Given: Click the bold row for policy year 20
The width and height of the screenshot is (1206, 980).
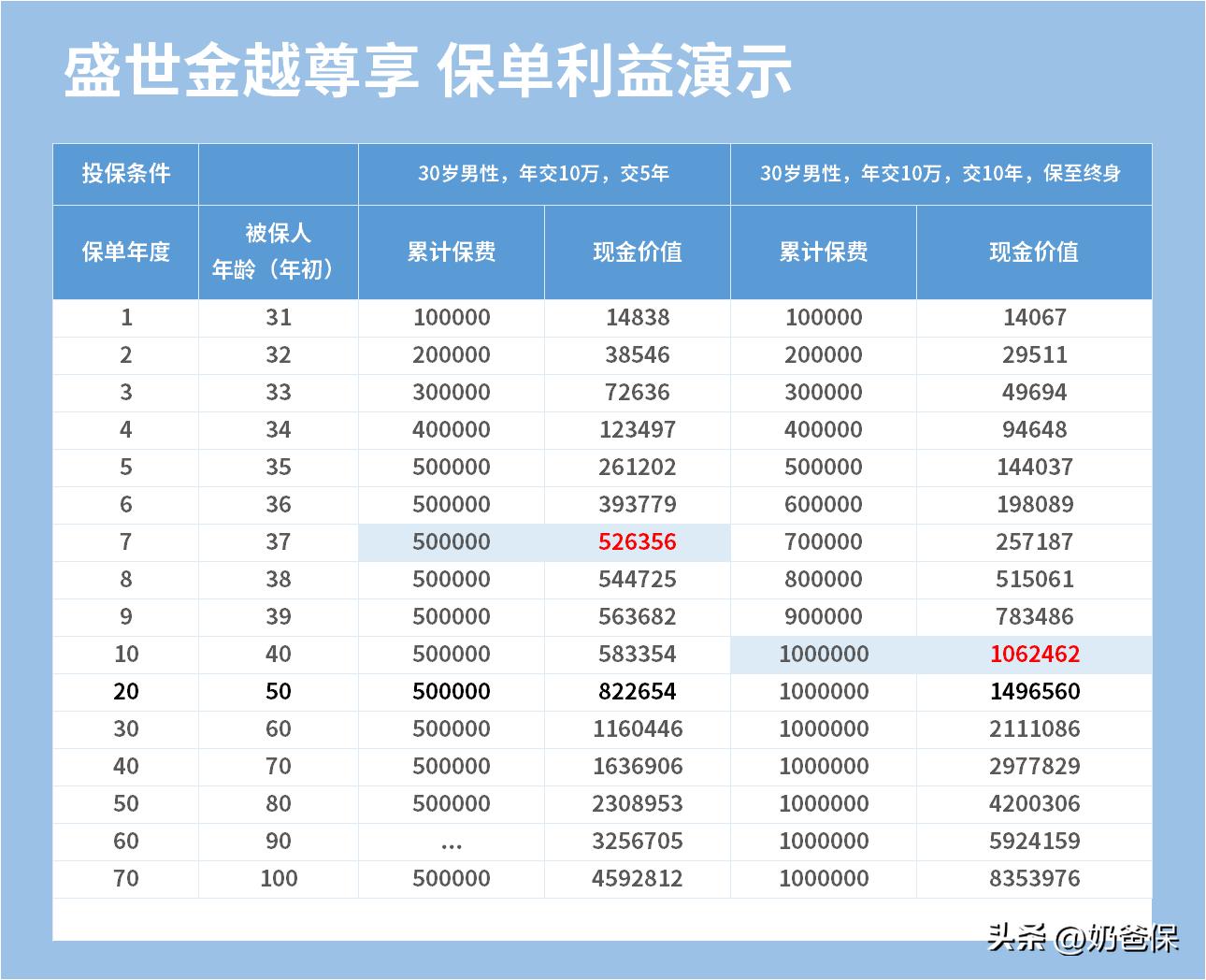Looking at the screenshot, I should click(x=126, y=691).
